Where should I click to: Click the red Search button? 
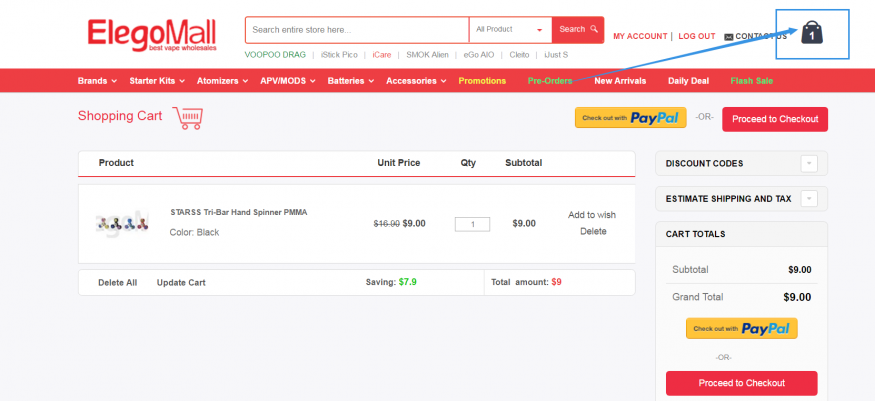click(578, 30)
